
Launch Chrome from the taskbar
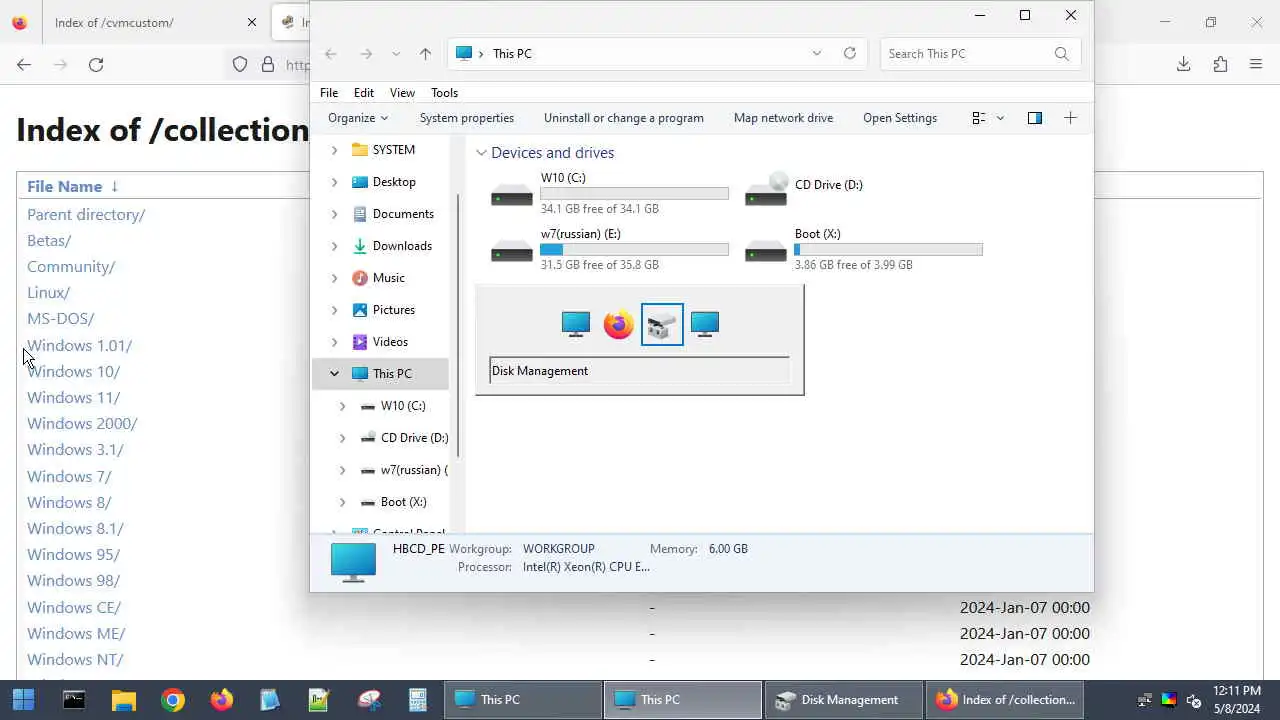pos(172,699)
